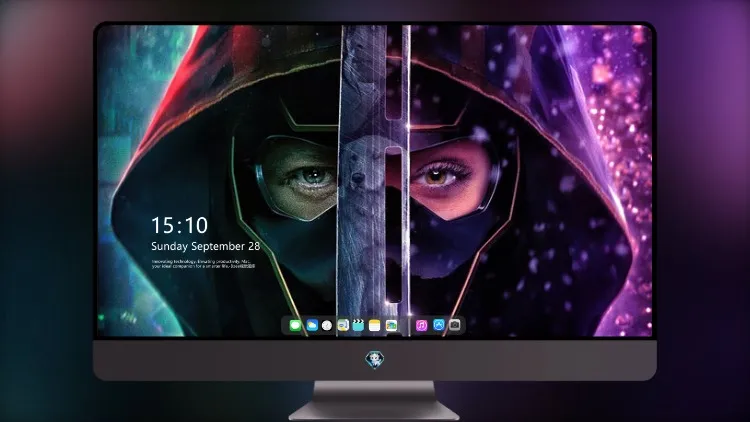Open the dock icon left of the clapperboard

point(343,326)
